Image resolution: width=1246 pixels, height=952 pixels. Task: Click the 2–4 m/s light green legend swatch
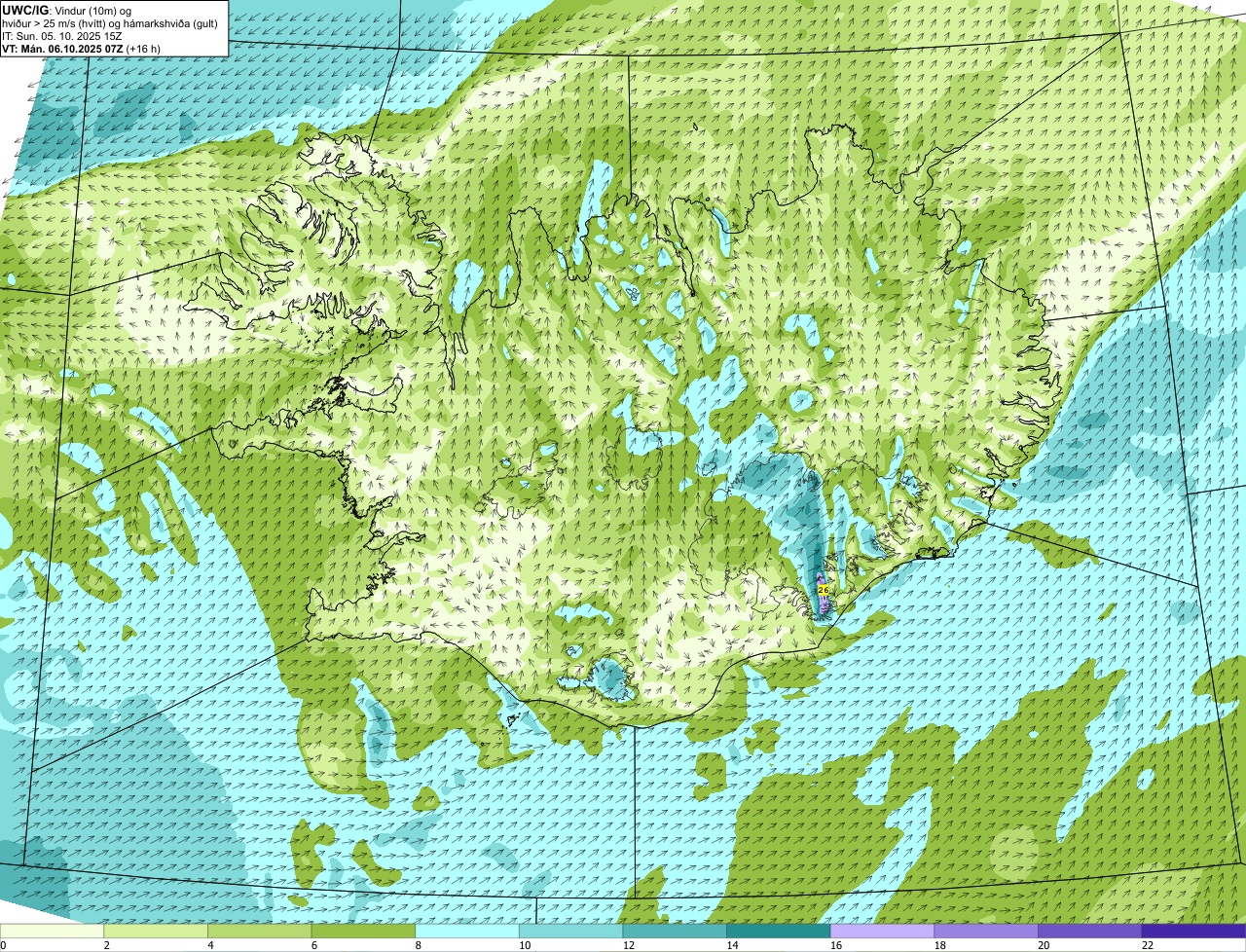click(155, 931)
